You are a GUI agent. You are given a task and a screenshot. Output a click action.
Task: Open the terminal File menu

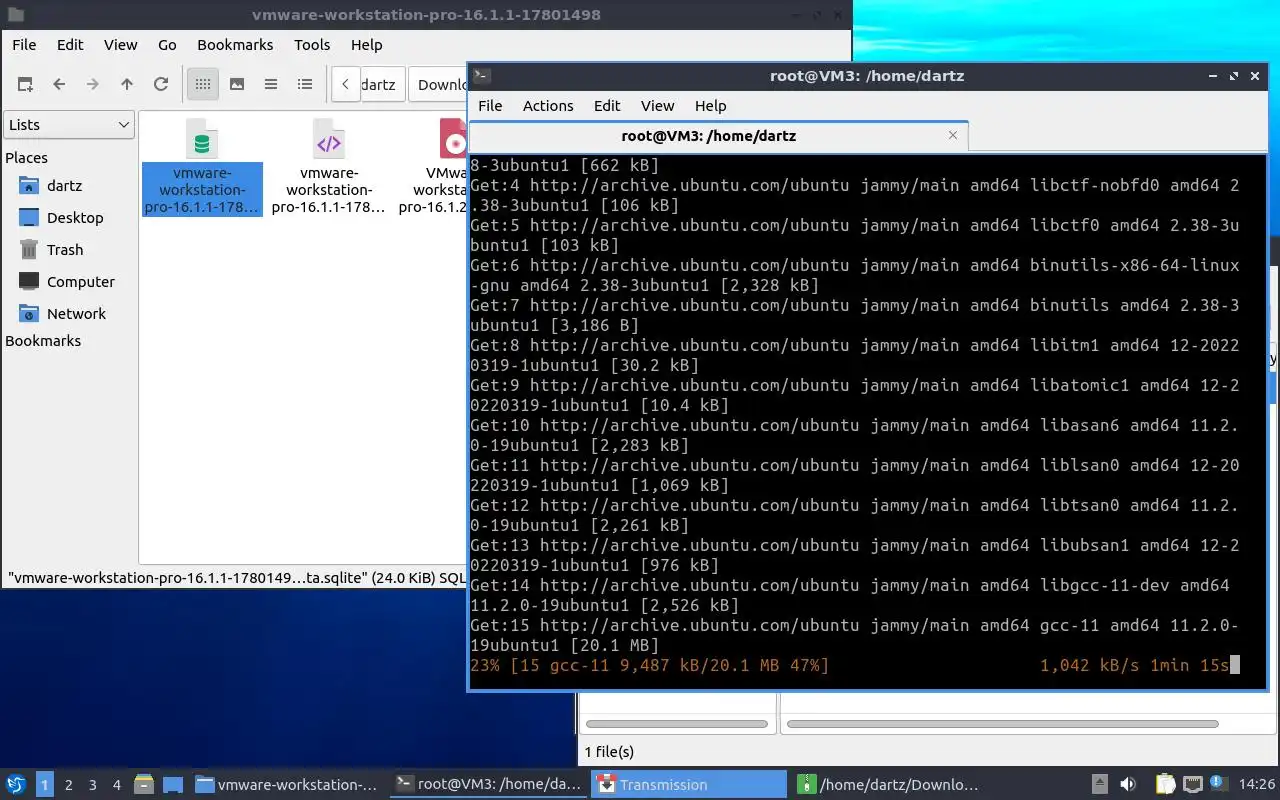click(490, 106)
